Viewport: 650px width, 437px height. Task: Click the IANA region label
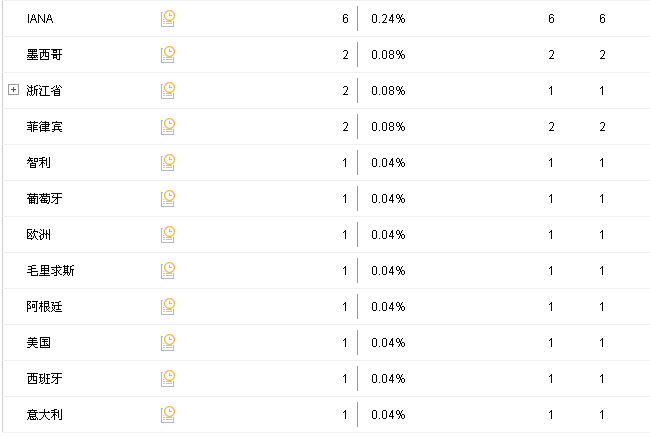[40, 19]
